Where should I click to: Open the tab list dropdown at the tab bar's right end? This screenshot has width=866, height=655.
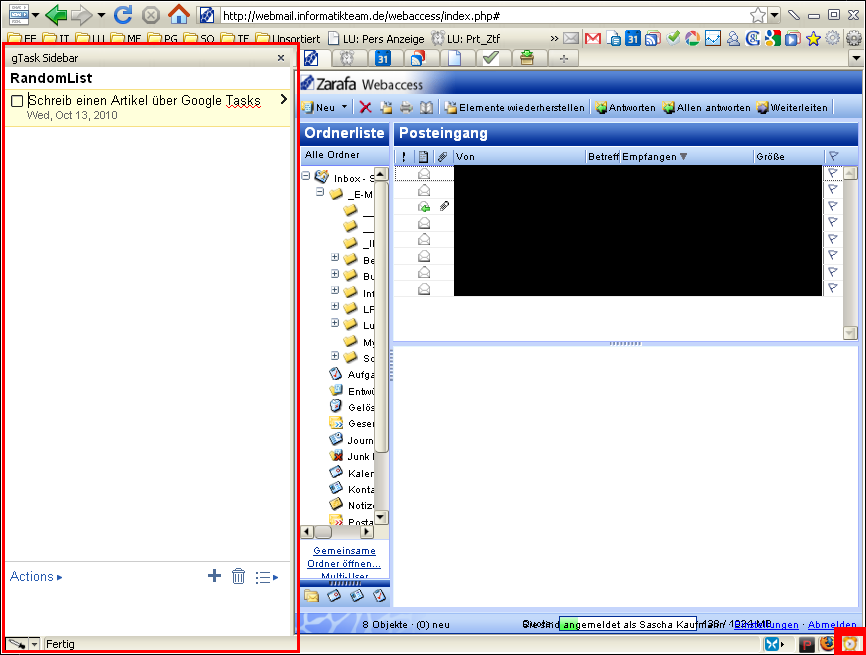click(856, 58)
